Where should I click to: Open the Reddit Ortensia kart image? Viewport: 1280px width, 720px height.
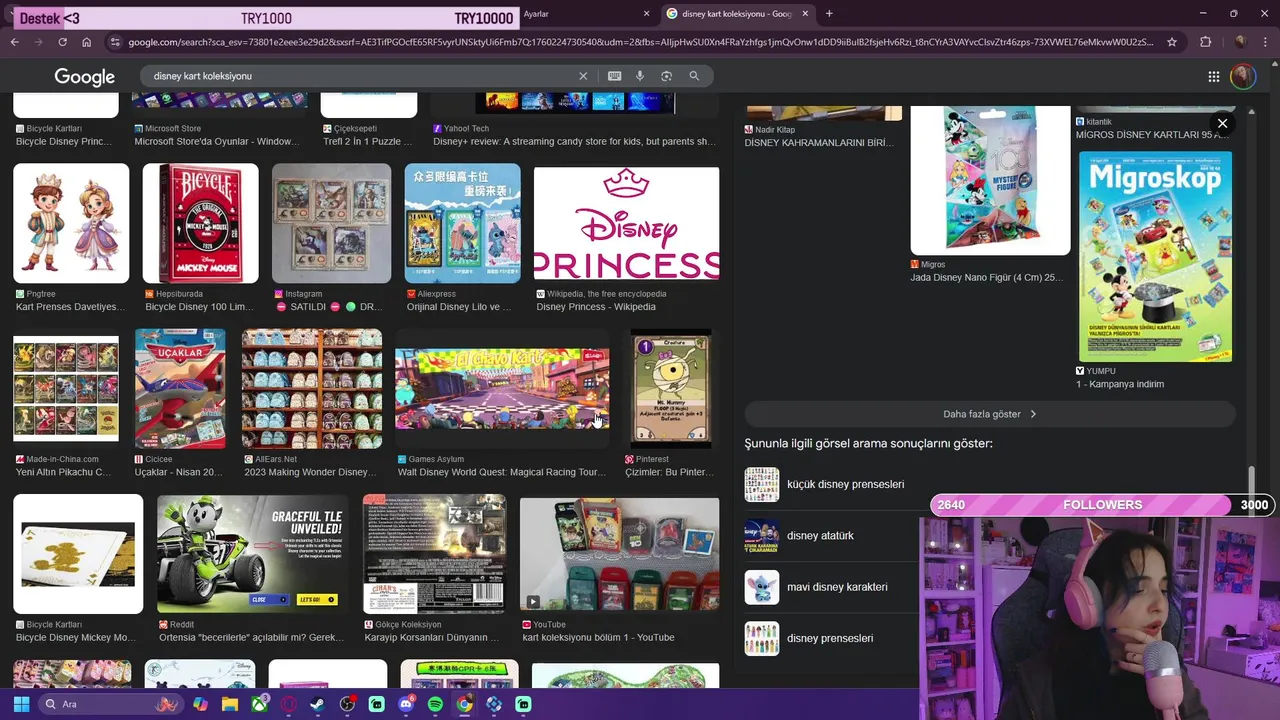pyautogui.click(x=252, y=554)
